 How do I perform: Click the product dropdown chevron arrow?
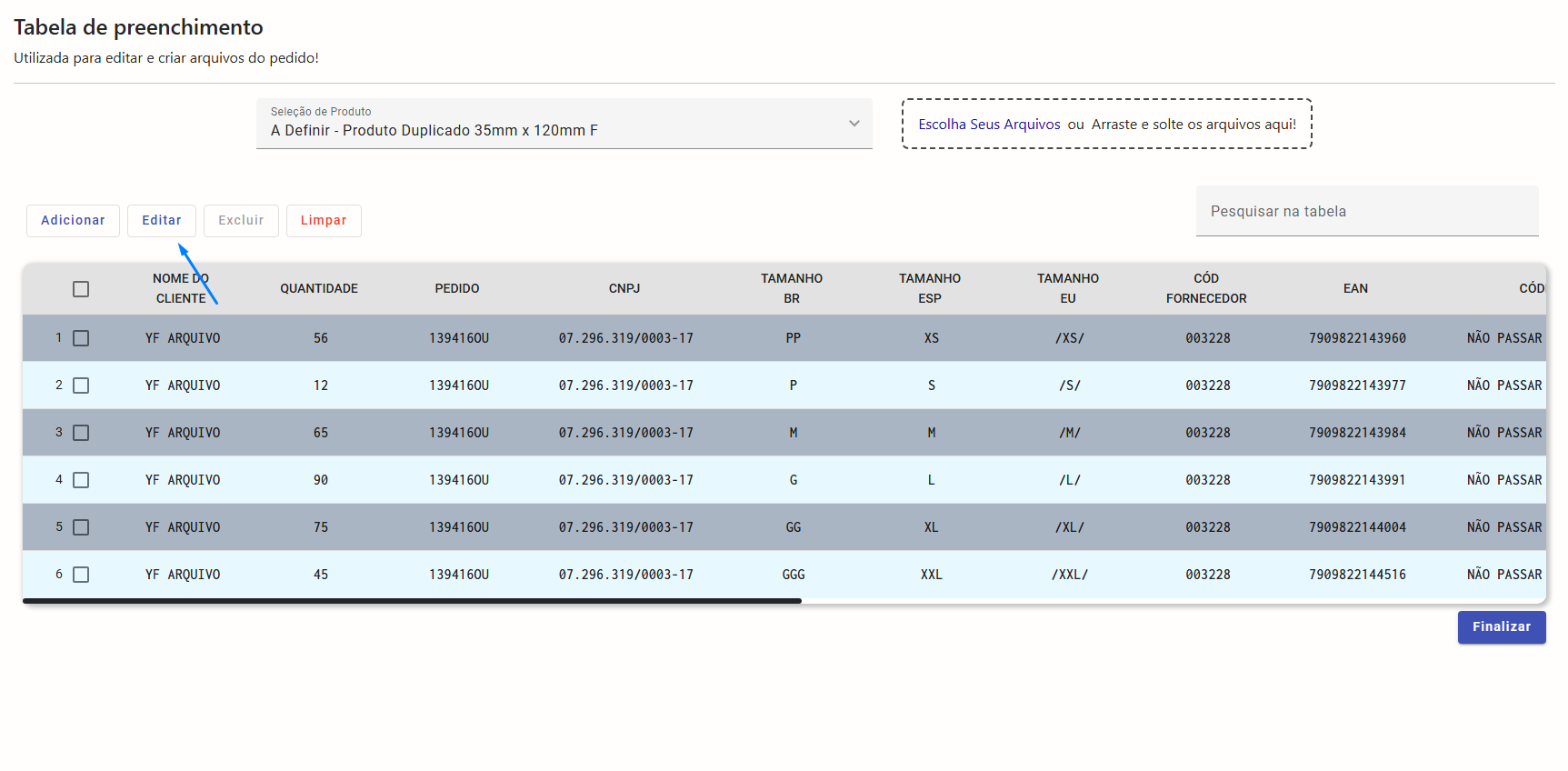(854, 124)
